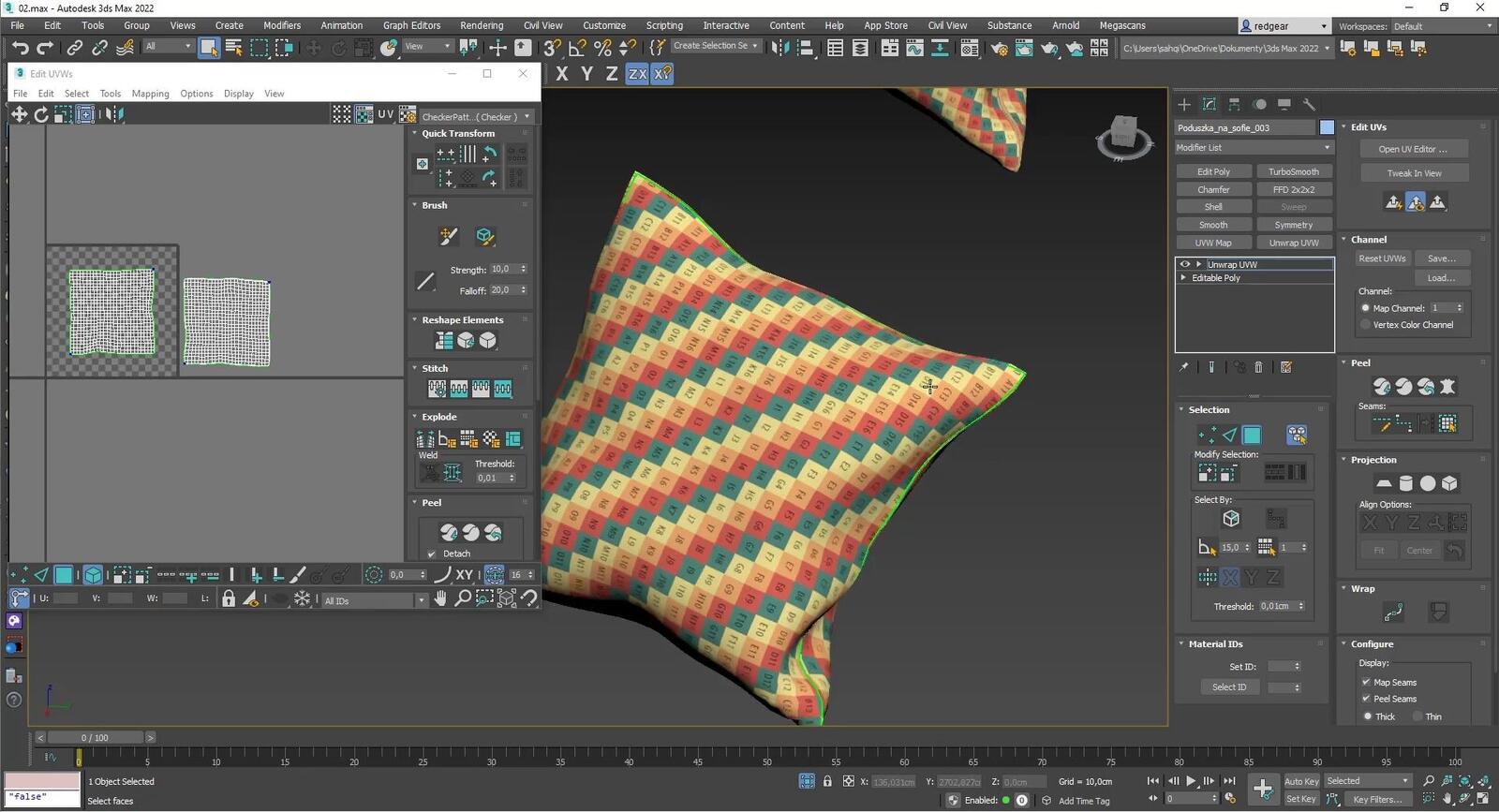Toggle visibility eye of Unwrap UVW modifier
This screenshot has height=812, width=1499.
[x=1185, y=264]
